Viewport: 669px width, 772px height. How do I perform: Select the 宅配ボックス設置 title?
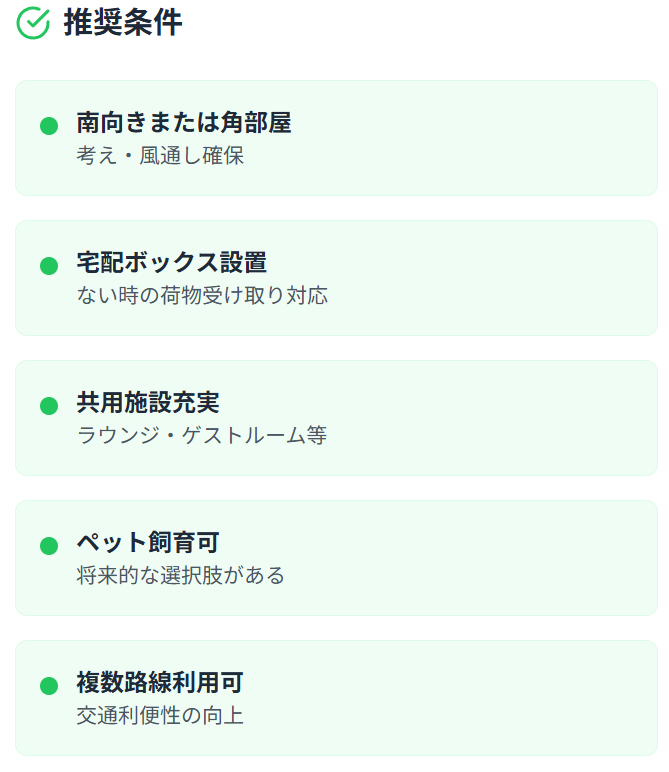(x=171, y=262)
